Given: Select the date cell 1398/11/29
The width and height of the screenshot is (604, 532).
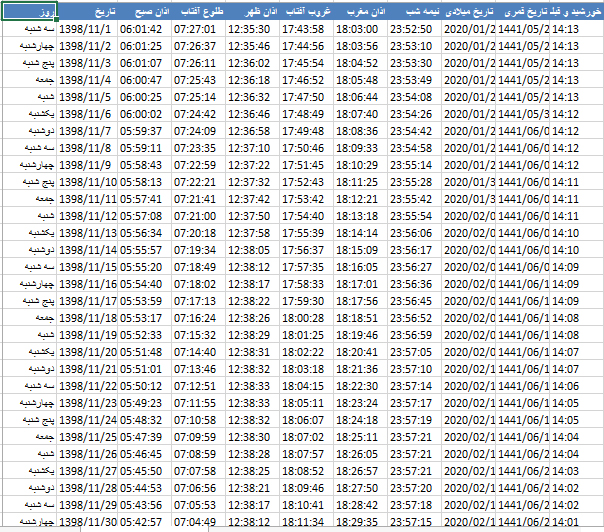Looking at the screenshot, I should pos(87,505).
